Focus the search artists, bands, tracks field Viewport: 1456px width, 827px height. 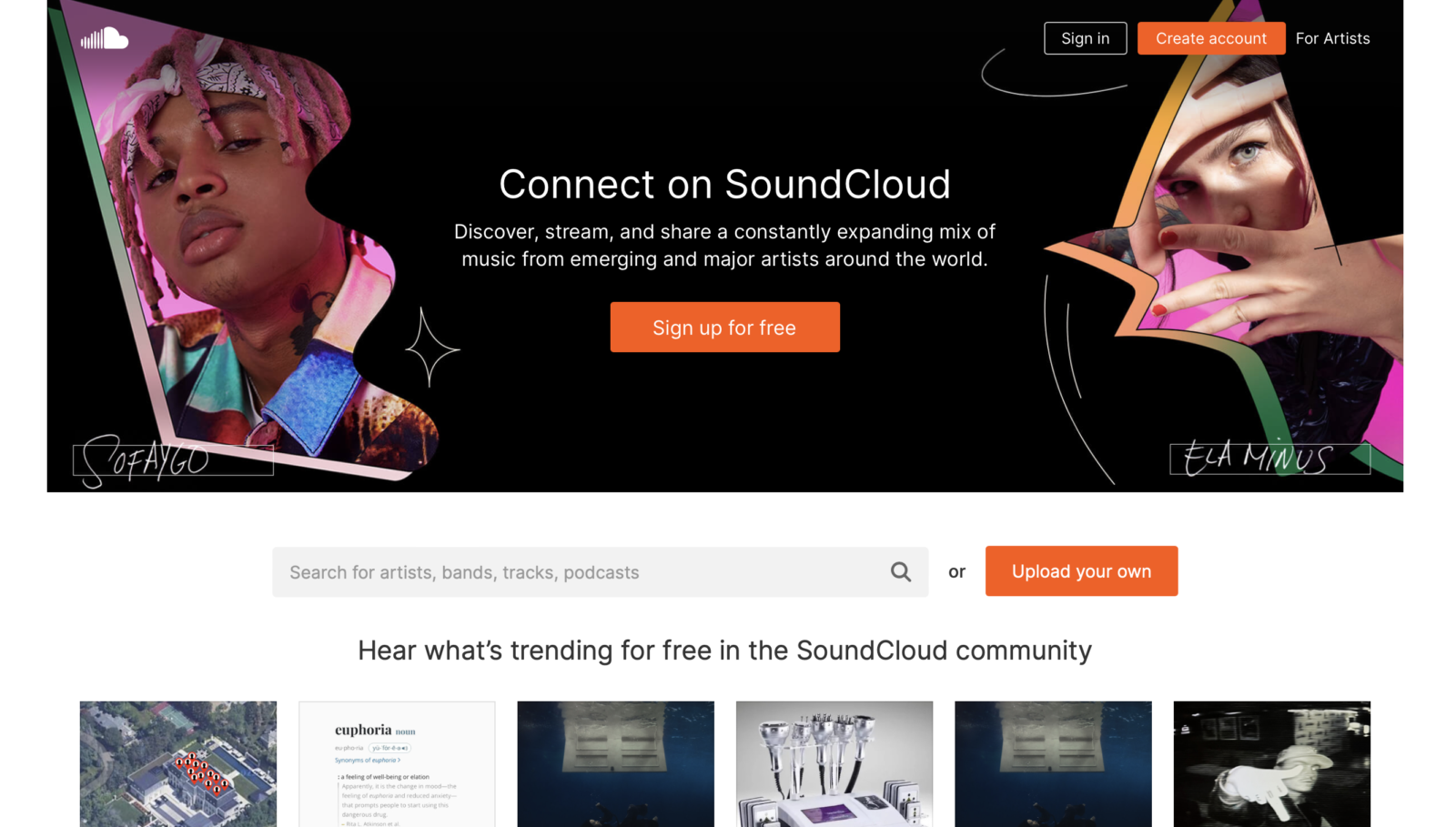[600, 571]
